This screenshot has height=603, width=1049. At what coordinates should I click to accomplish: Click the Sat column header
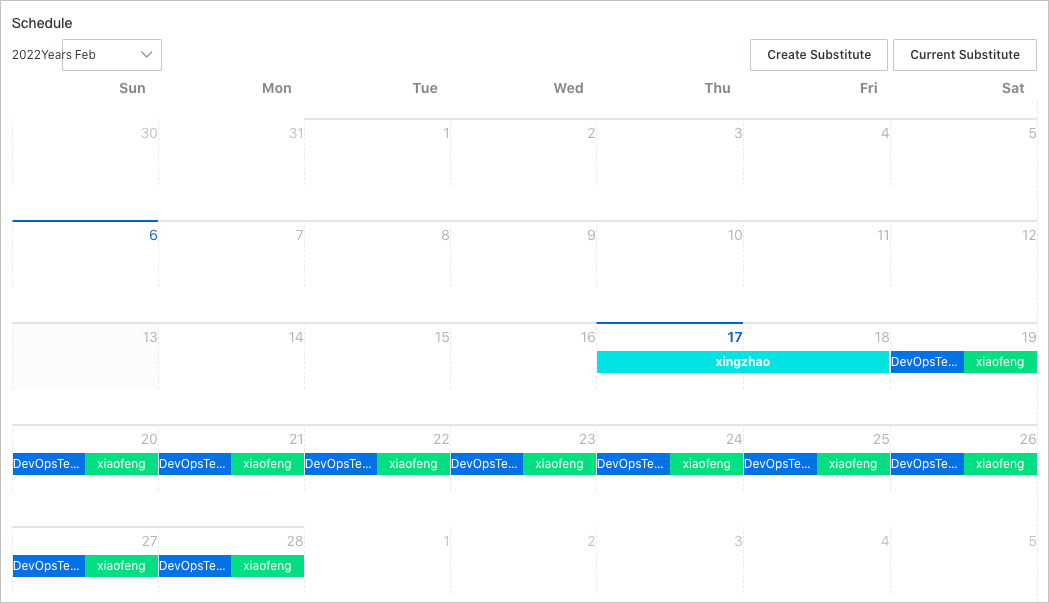pyautogui.click(x=1013, y=88)
